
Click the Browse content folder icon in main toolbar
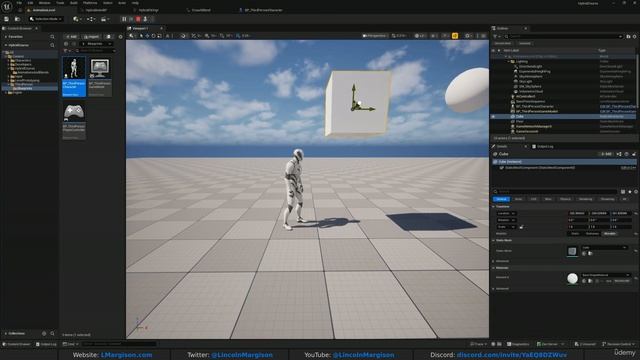click(17, 19)
